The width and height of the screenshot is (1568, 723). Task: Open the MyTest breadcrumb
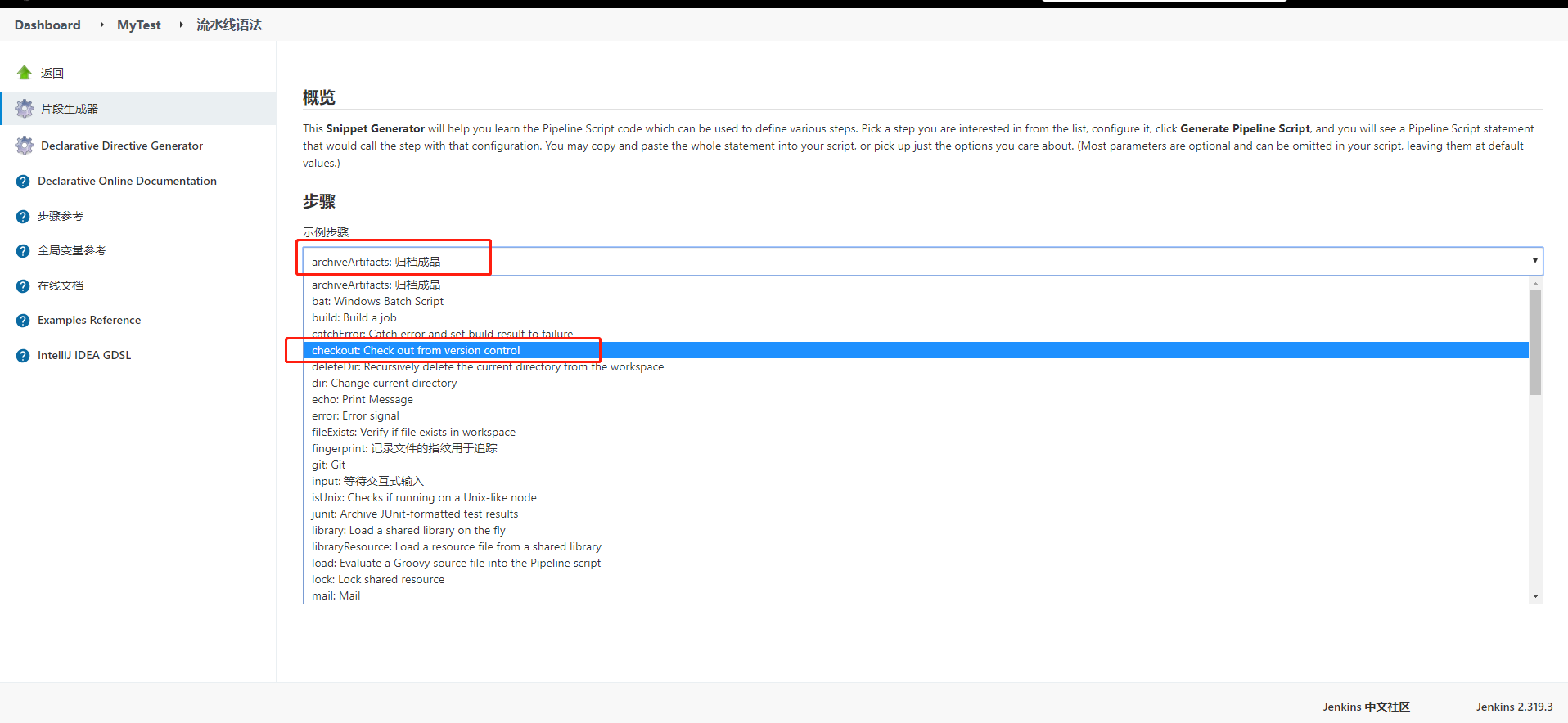(x=139, y=25)
